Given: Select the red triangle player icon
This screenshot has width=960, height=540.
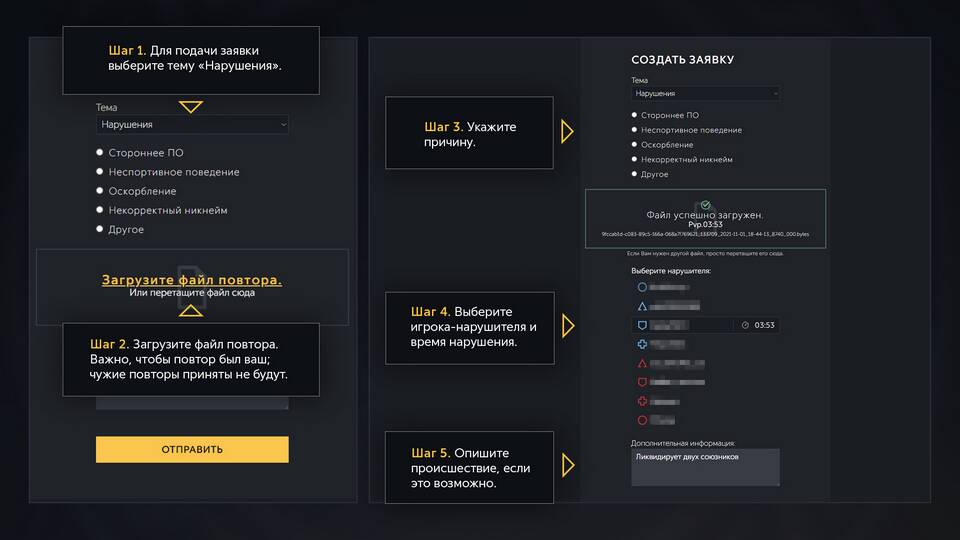Looking at the screenshot, I should (x=642, y=363).
